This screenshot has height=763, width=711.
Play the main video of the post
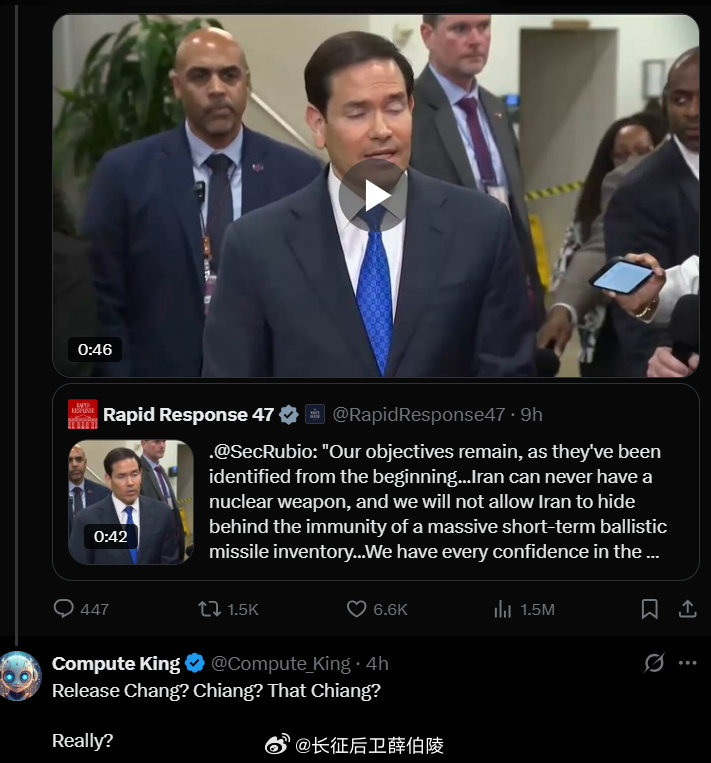[x=373, y=196]
